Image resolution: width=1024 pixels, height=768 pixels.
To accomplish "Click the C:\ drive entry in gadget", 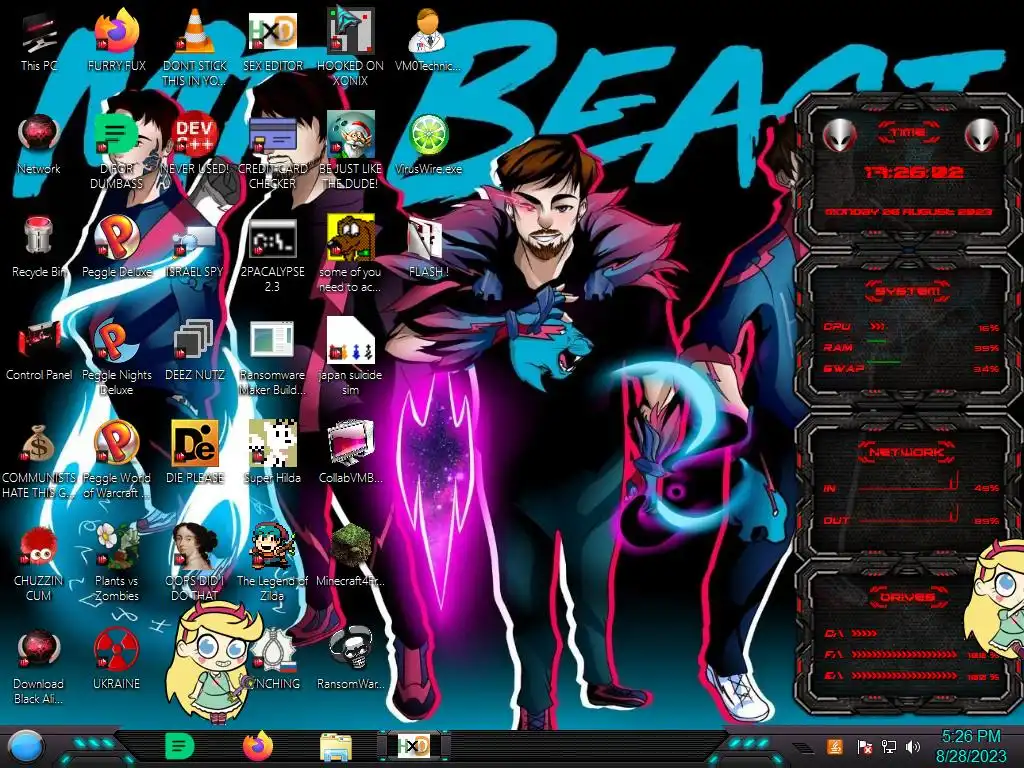I will pyautogui.click(x=851, y=633).
